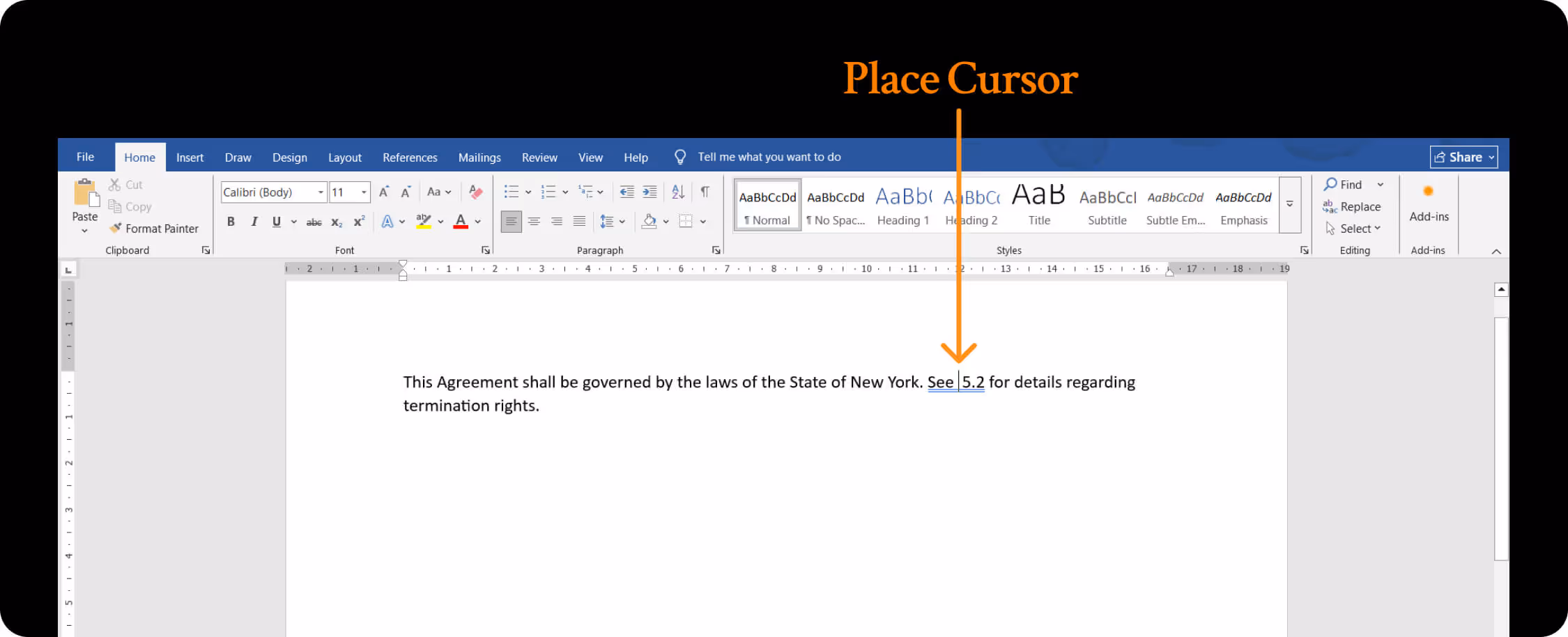The width and height of the screenshot is (1568, 637).
Task: Go to the Review tab
Action: 539,158
